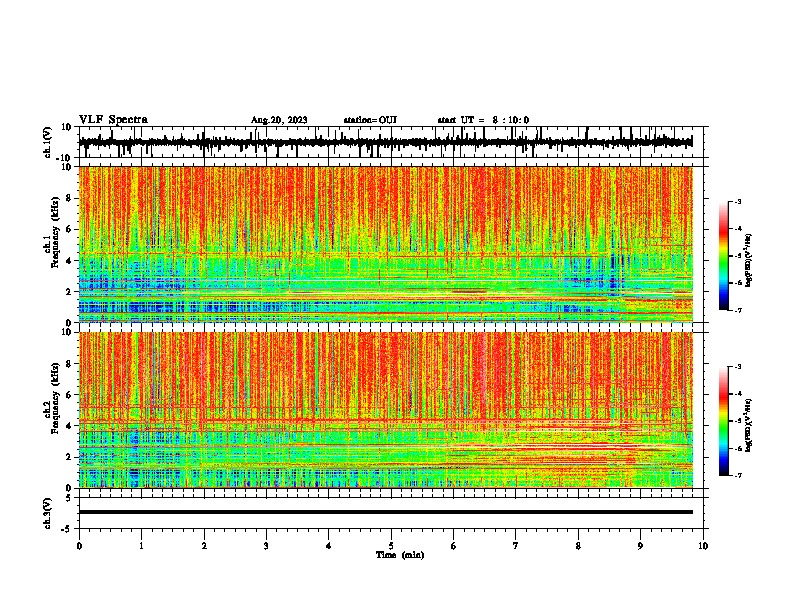Image resolution: width=792 pixels, height=612 pixels.
Task: Click the ch.1 spectrogram color scale bar
Action: click(x=723, y=256)
